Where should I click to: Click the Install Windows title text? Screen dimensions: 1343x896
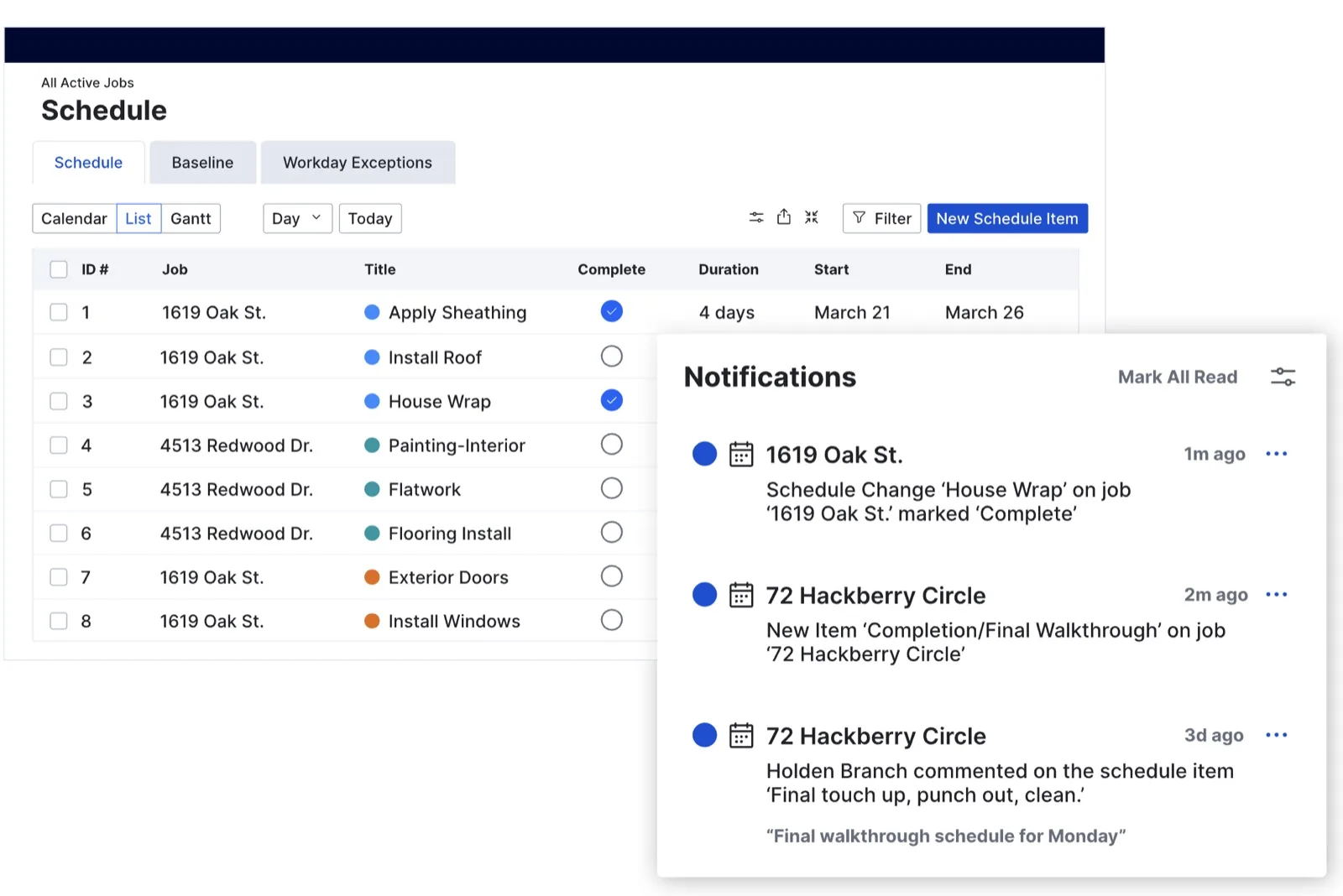point(454,621)
